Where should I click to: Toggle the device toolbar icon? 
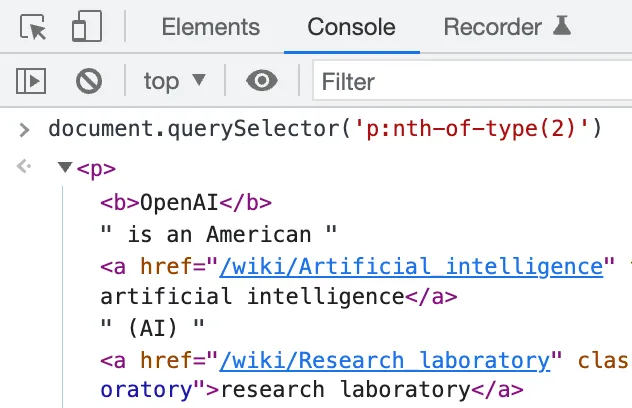click(x=87, y=26)
